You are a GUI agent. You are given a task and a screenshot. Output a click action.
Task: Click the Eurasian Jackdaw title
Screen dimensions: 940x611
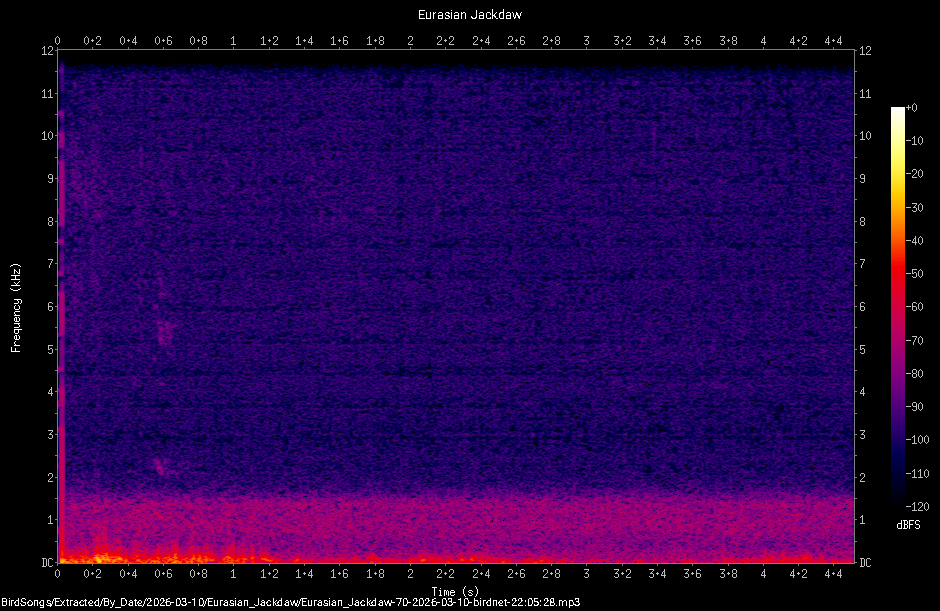tap(470, 14)
